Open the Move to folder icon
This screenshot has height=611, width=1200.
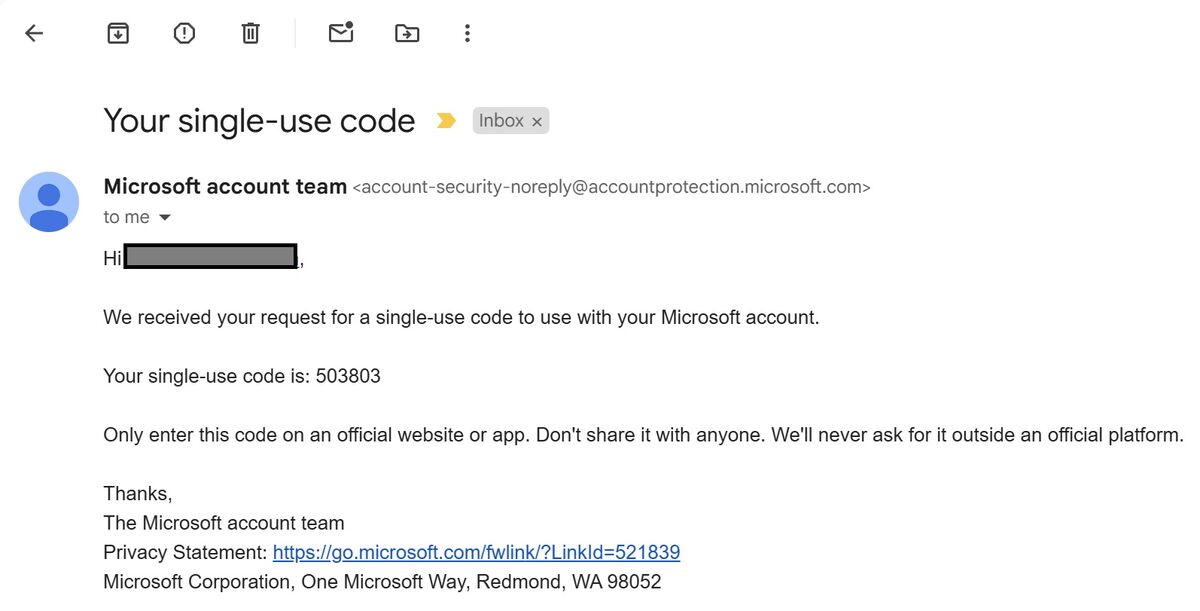click(x=407, y=33)
